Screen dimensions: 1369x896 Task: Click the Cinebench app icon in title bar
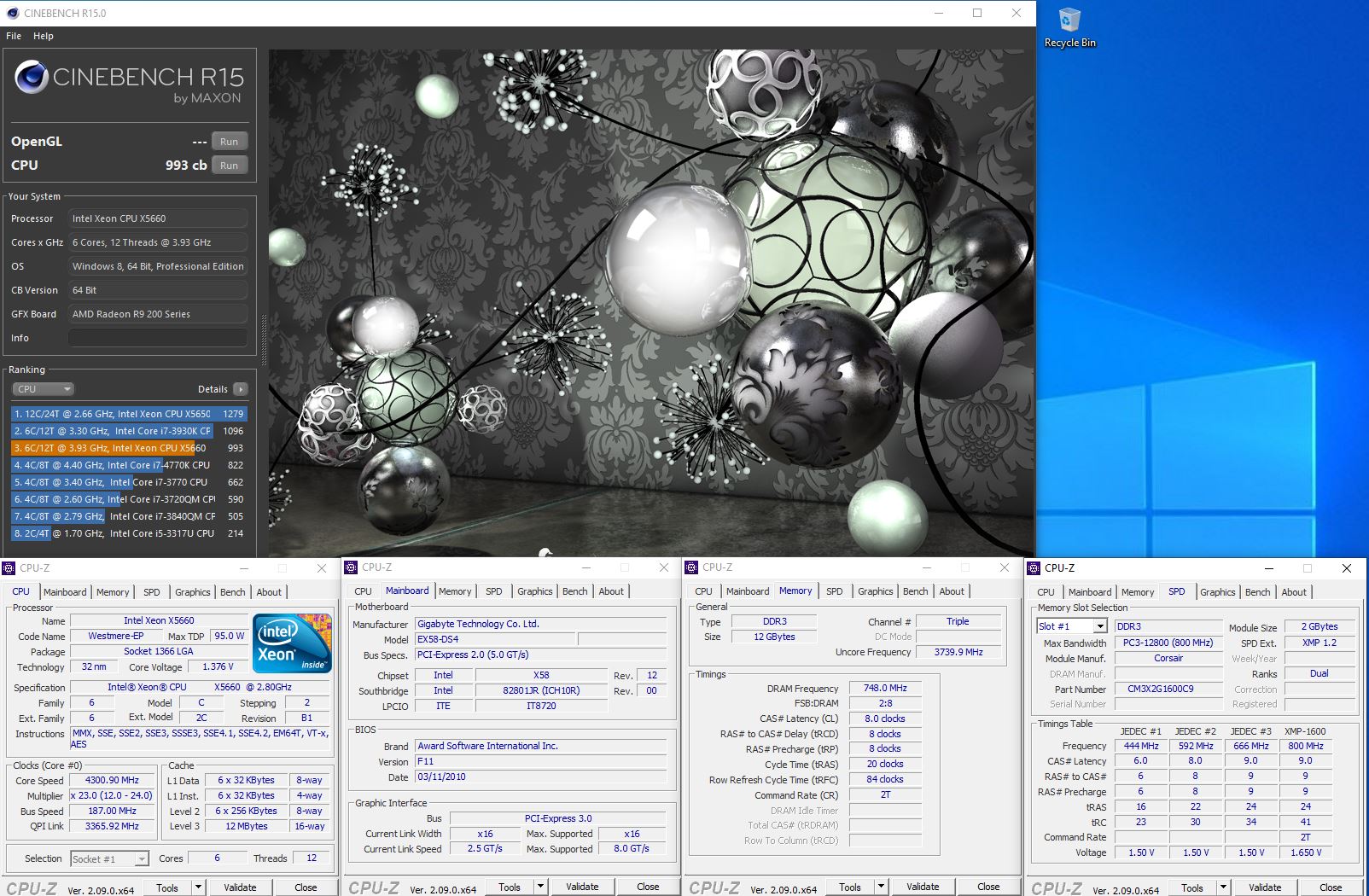pyautogui.click(x=12, y=13)
